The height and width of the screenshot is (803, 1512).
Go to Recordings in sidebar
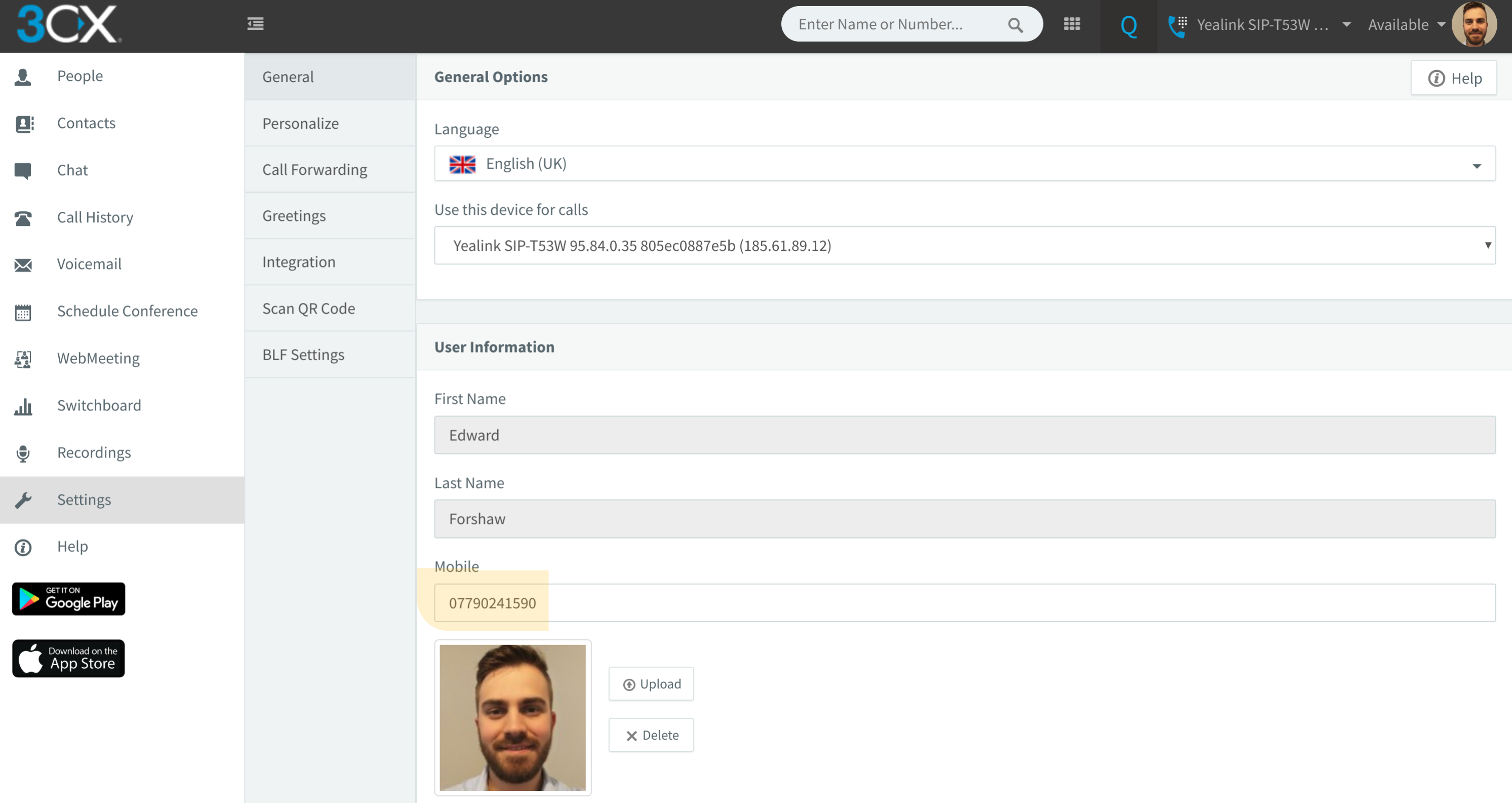tap(93, 452)
